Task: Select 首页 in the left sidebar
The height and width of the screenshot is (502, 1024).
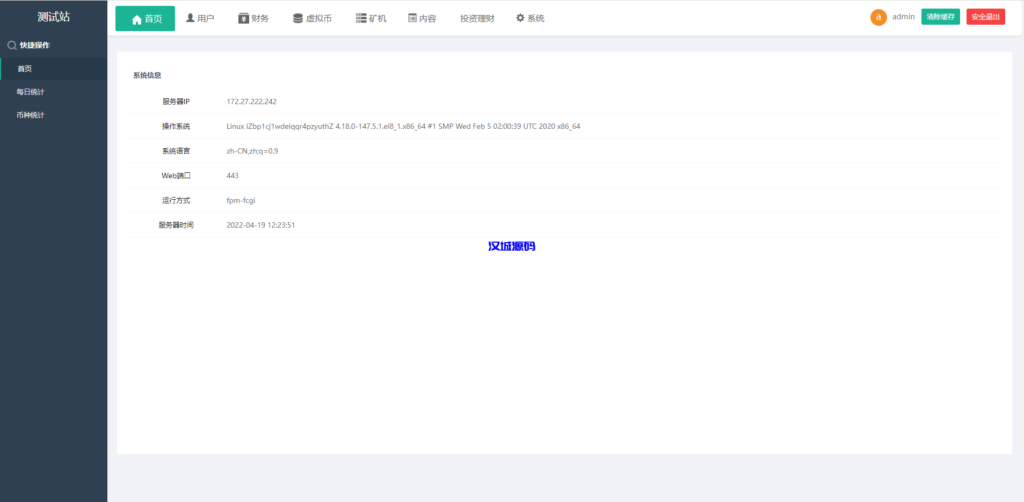Action: (x=25, y=69)
